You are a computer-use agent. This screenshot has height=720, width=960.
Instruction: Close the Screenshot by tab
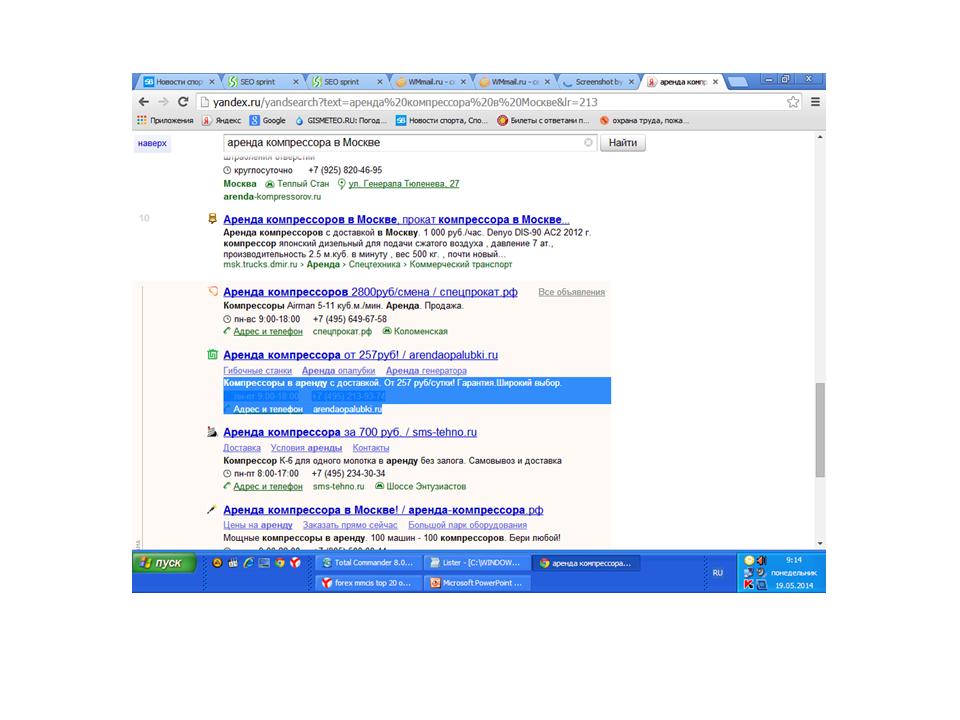click(x=631, y=82)
